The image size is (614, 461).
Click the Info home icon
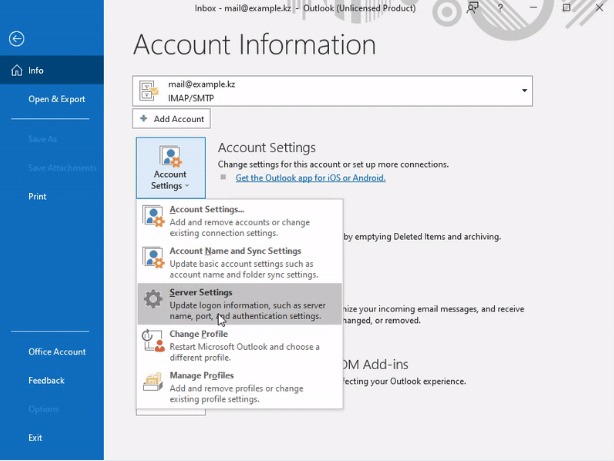coord(16,71)
